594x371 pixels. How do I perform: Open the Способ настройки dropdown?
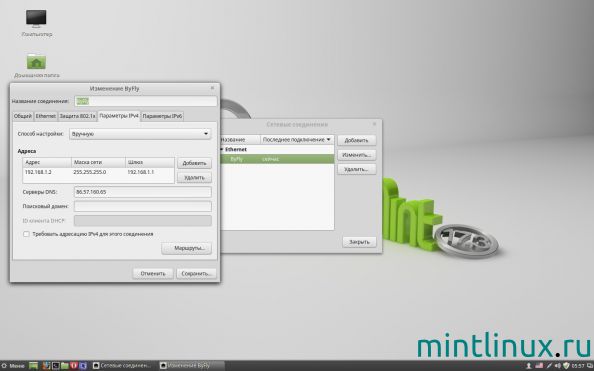coord(140,134)
